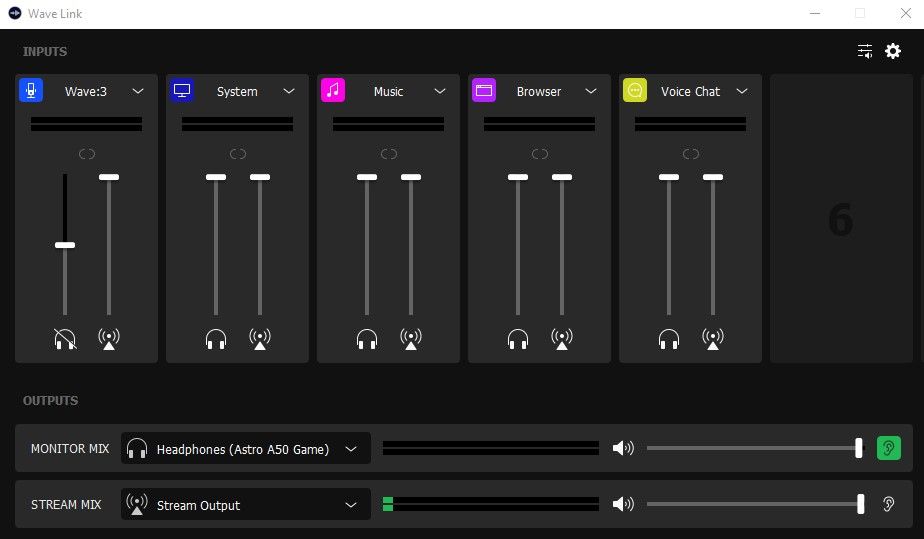Click Music stream volume fader handle
The image size is (924, 539).
pos(411,177)
